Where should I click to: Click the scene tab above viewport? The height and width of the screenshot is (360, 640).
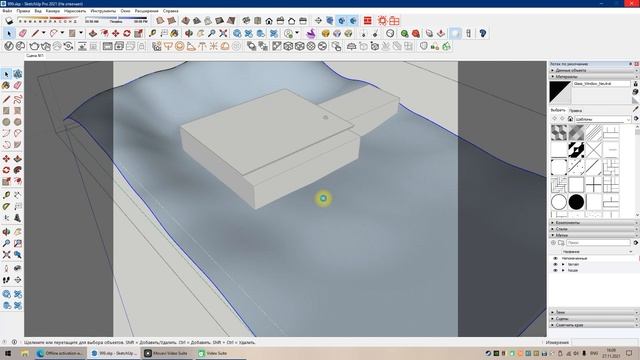[35, 56]
